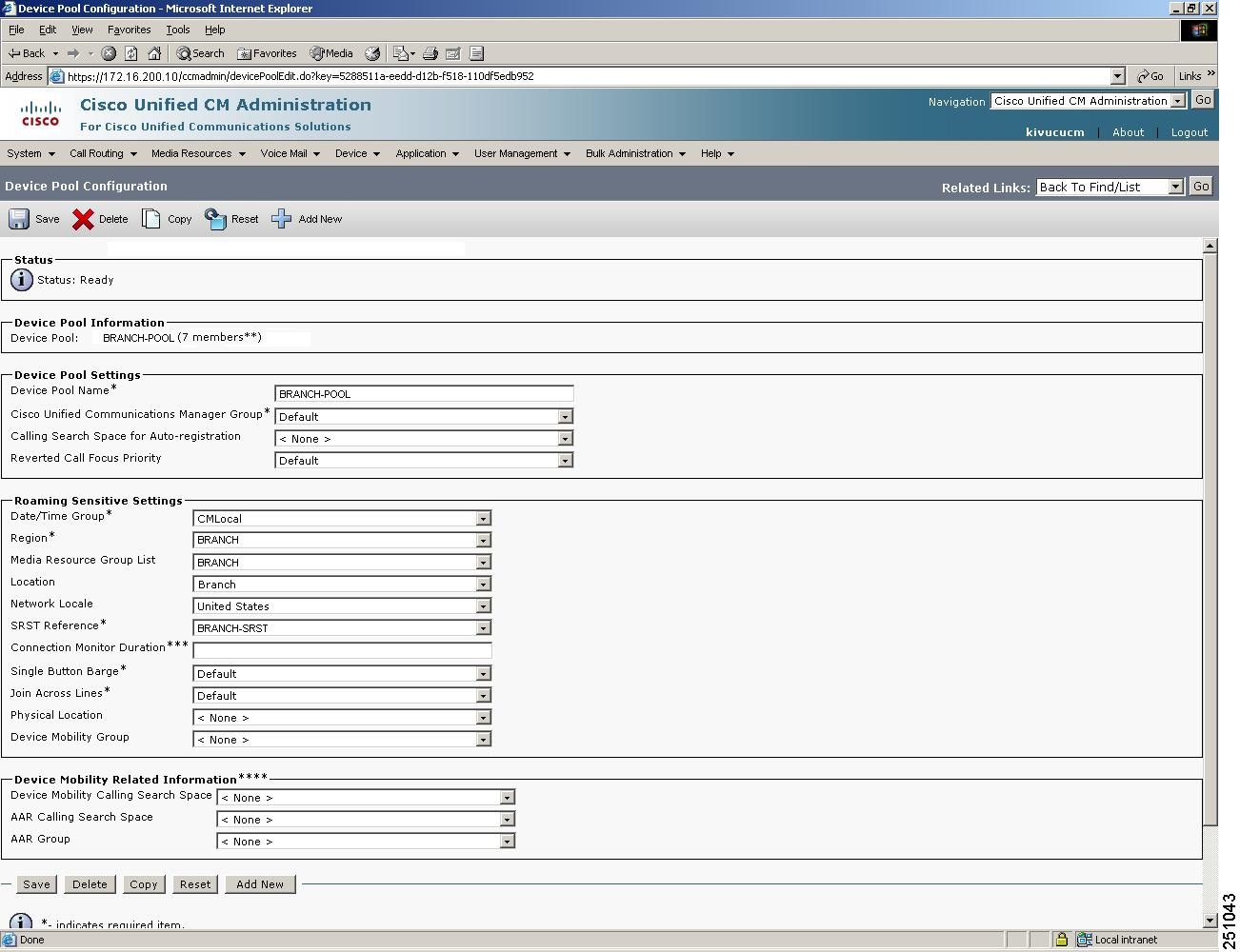Click the Go button beside Related Links

pos(1201,187)
